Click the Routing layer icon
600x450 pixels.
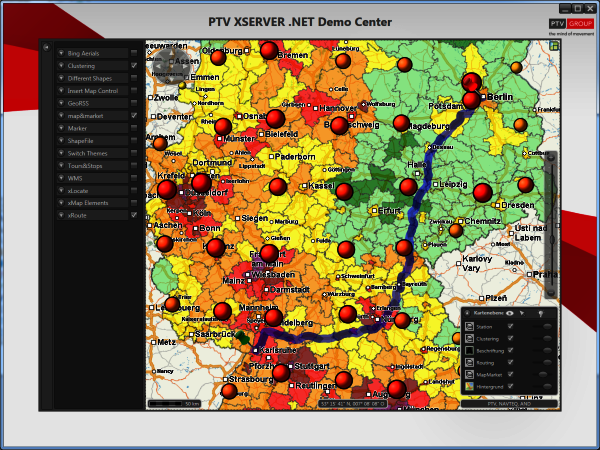(x=469, y=362)
